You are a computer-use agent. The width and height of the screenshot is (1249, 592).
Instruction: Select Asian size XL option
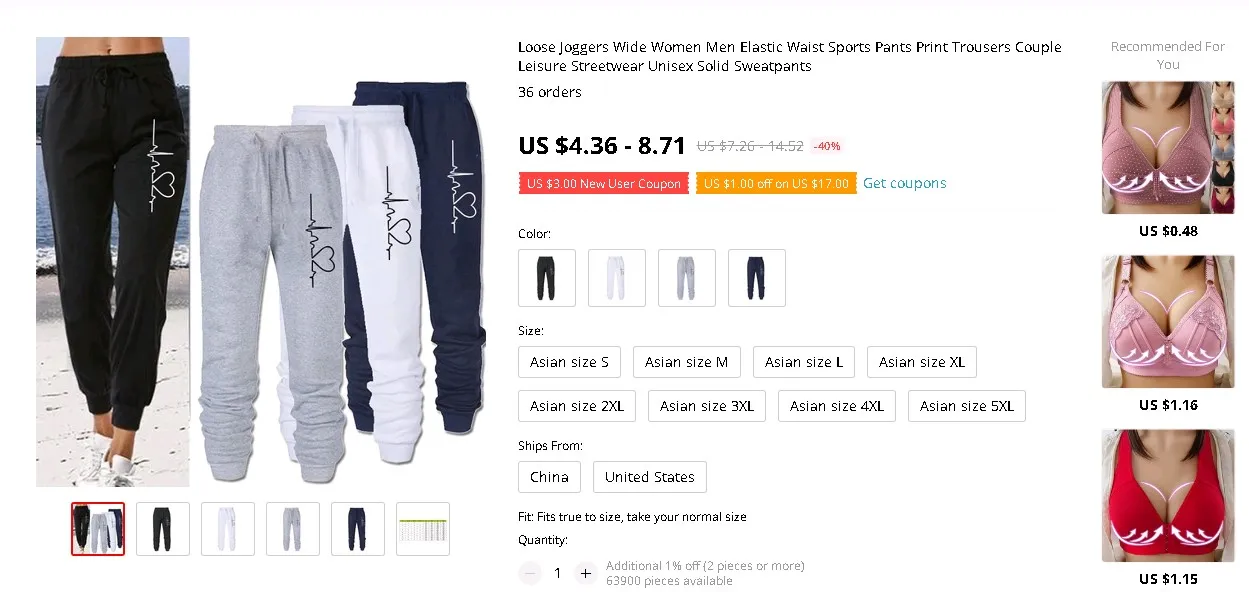click(922, 362)
